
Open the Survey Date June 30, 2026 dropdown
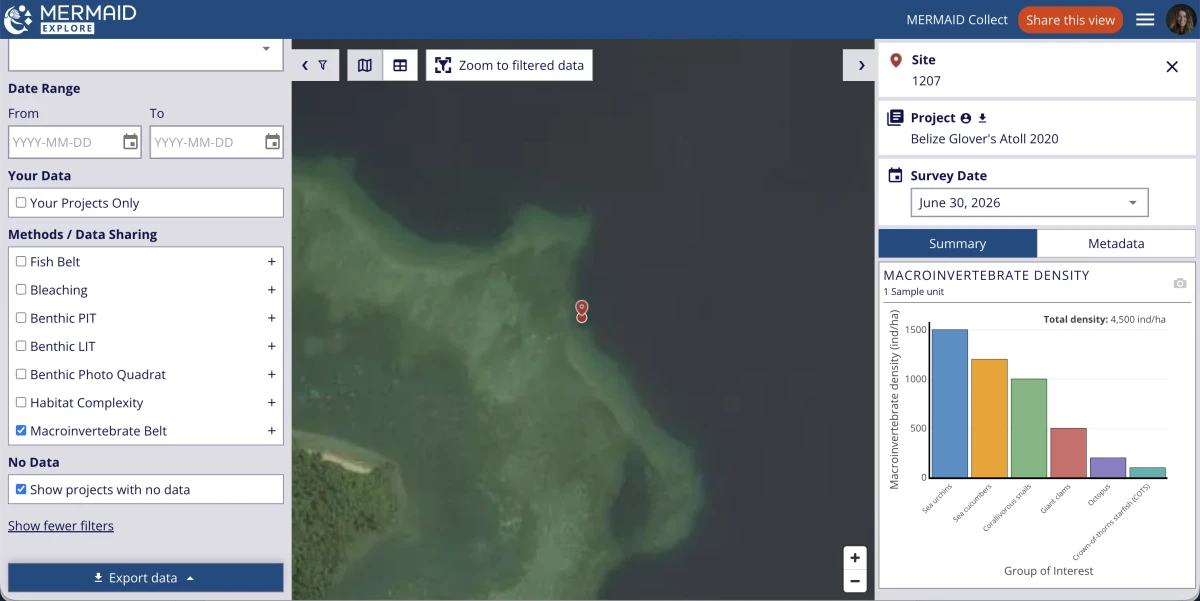tap(1029, 203)
